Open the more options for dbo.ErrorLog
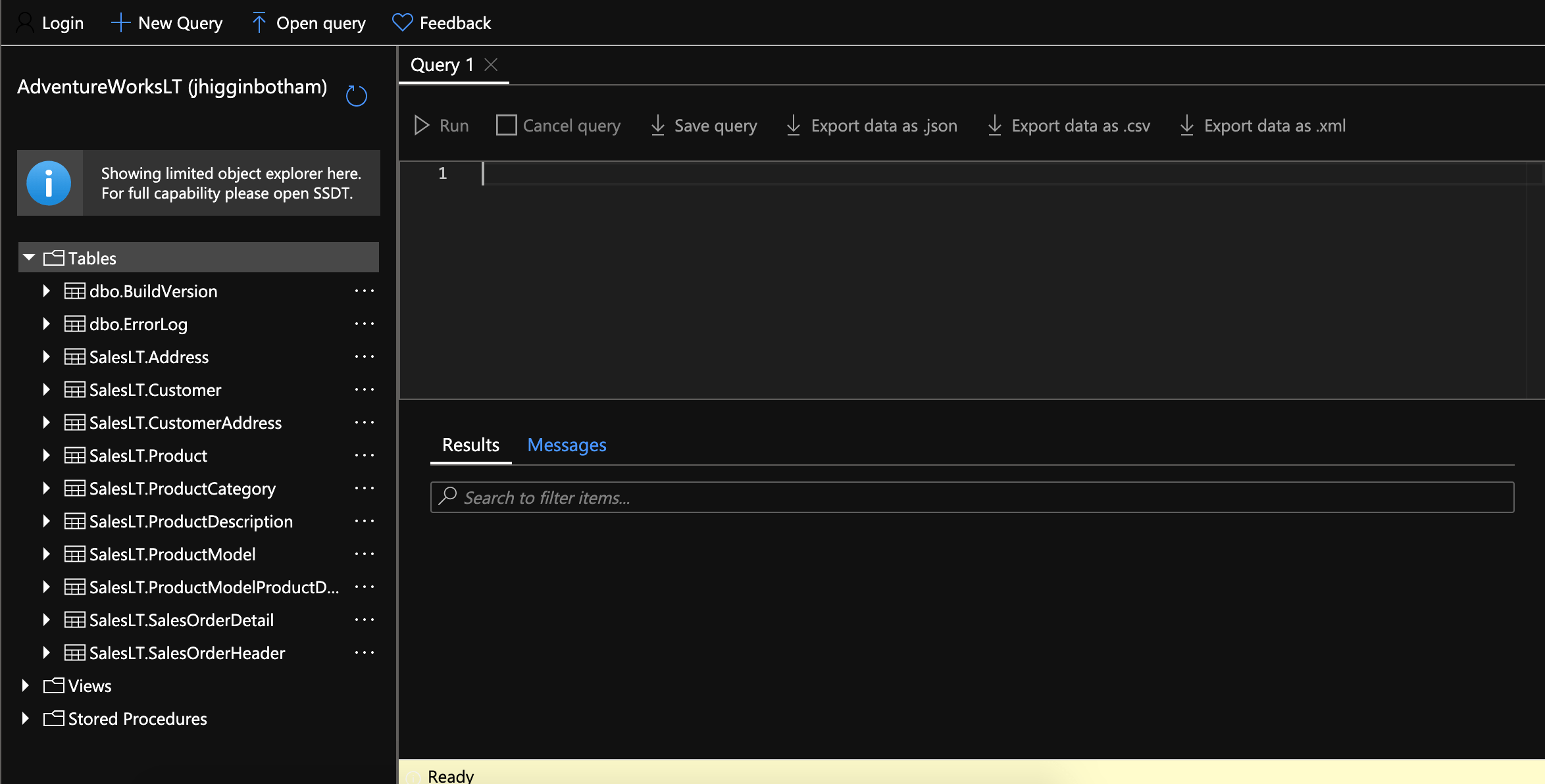This screenshot has width=1545, height=784. tap(364, 324)
